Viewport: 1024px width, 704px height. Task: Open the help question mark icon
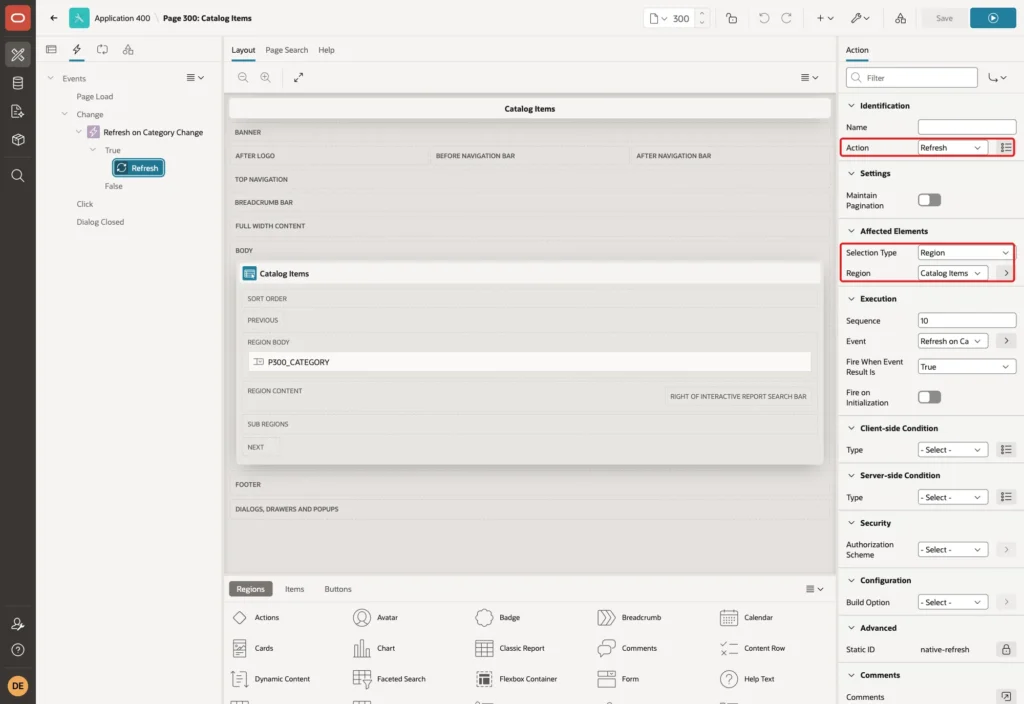18,650
